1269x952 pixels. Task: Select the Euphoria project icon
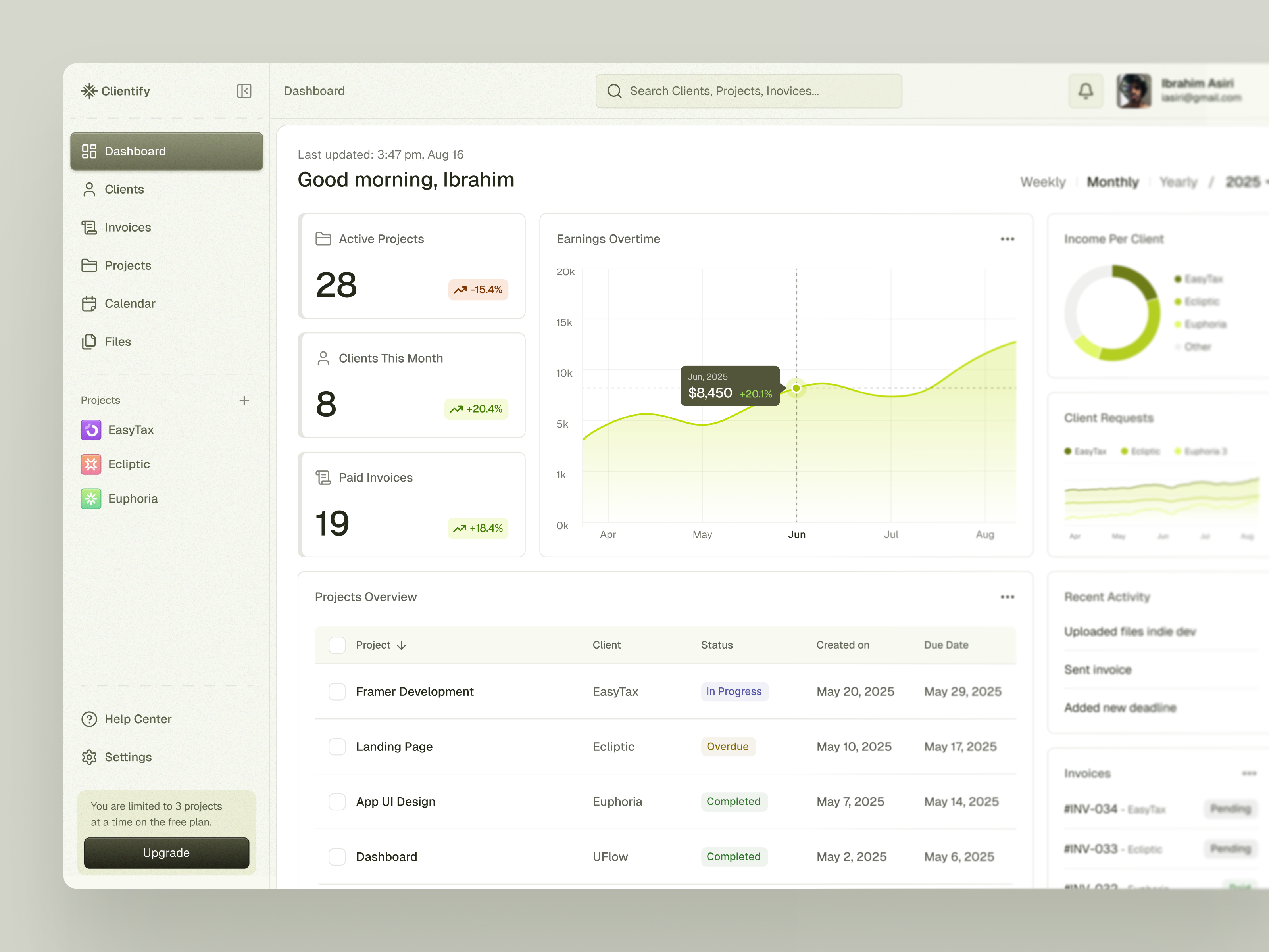tap(91, 498)
